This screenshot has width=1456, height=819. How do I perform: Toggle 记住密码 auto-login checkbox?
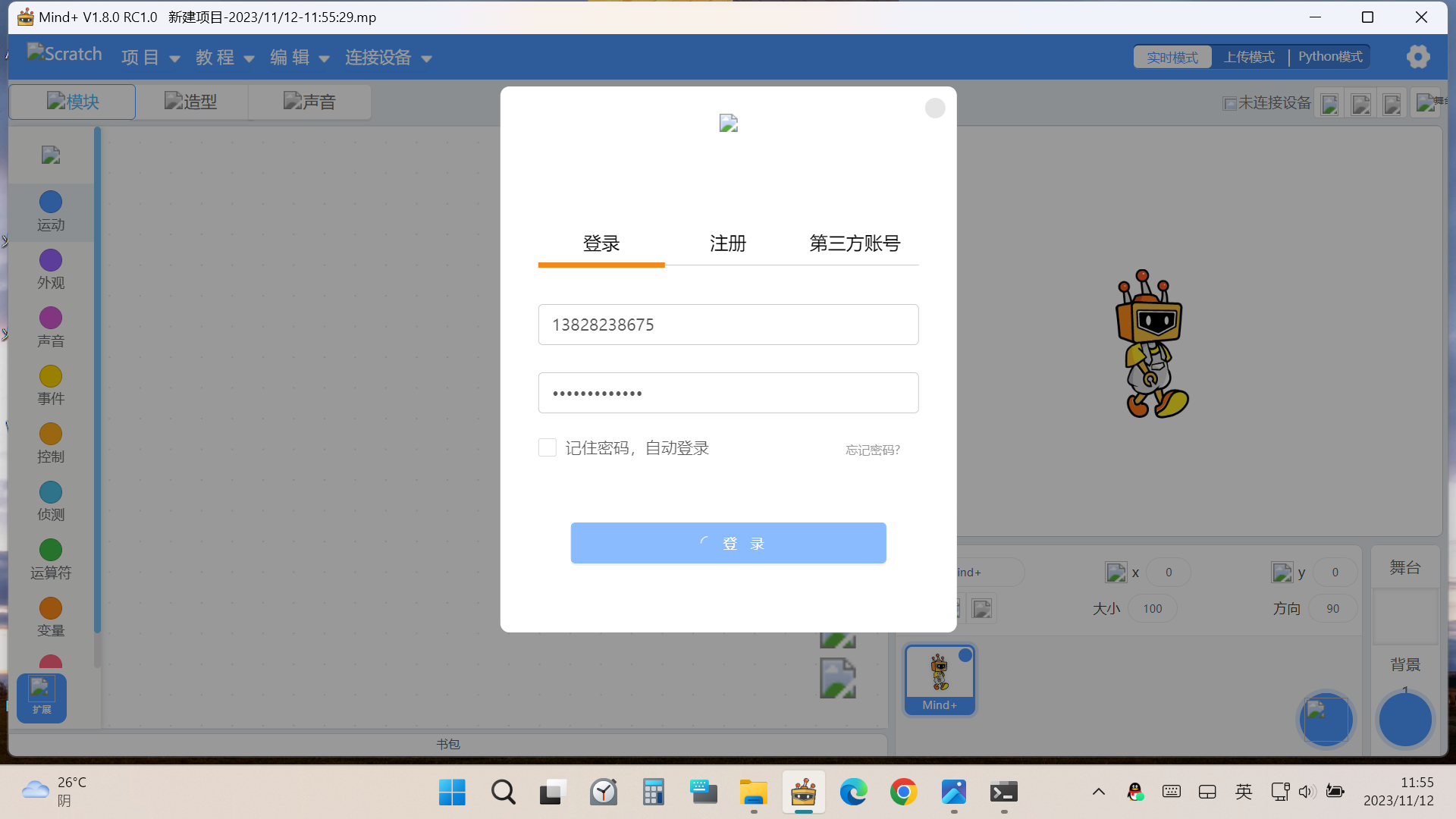(x=547, y=447)
